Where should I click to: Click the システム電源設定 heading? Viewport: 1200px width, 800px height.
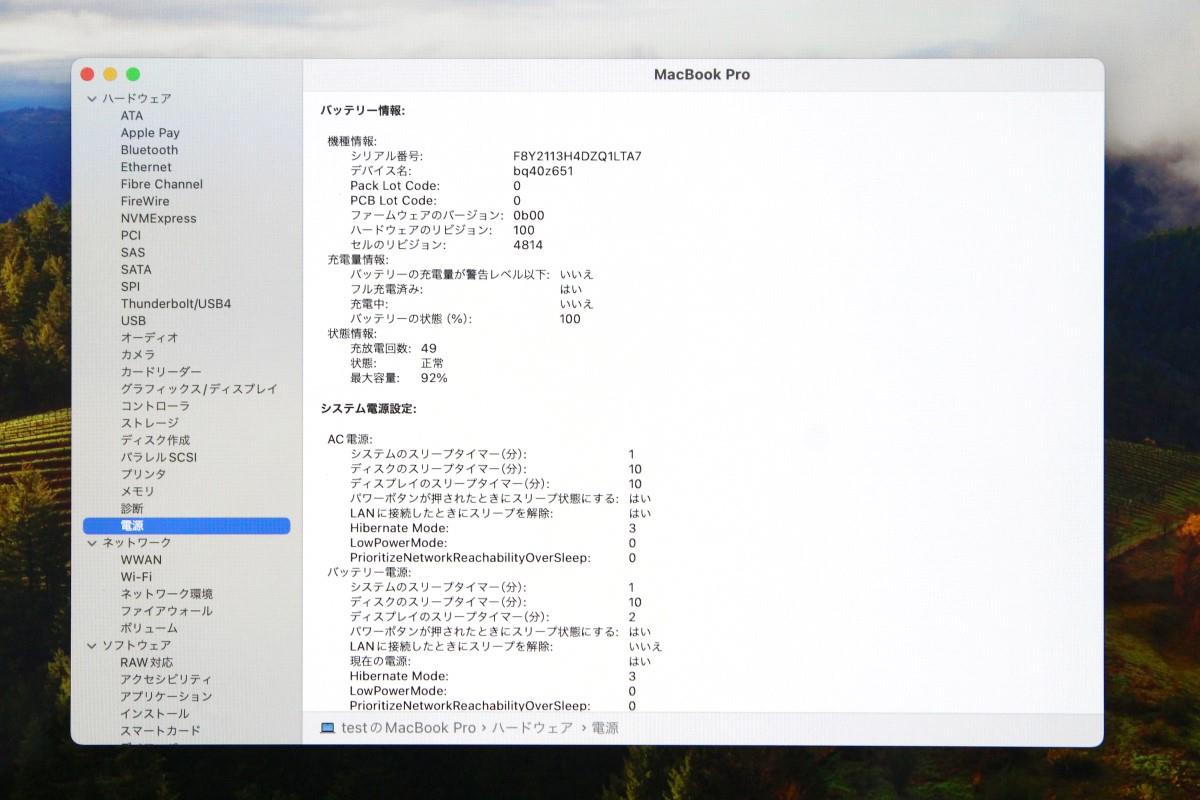[x=369, y=409]
